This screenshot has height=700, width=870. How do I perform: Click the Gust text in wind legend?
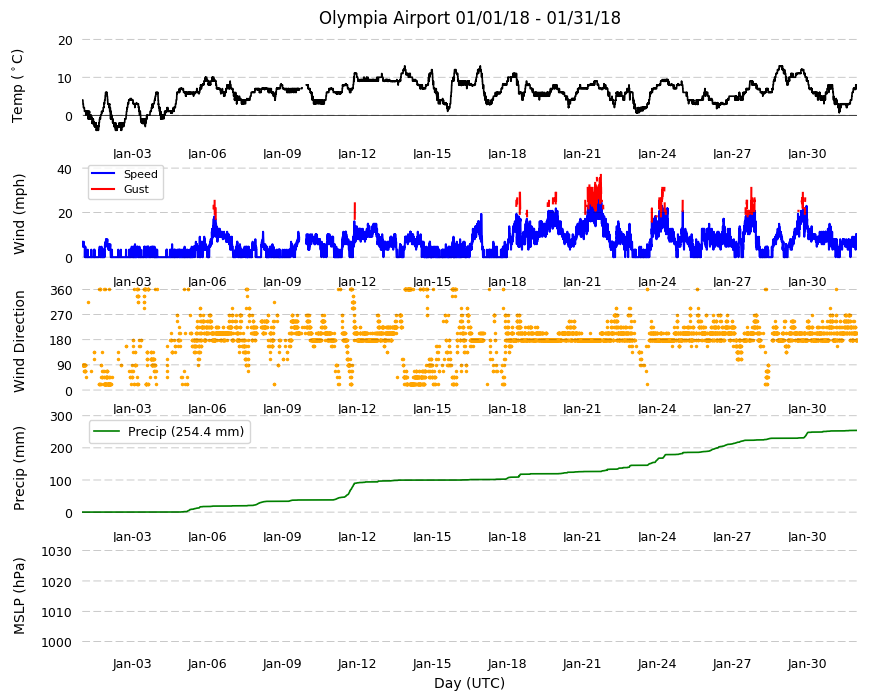(136, 189)
